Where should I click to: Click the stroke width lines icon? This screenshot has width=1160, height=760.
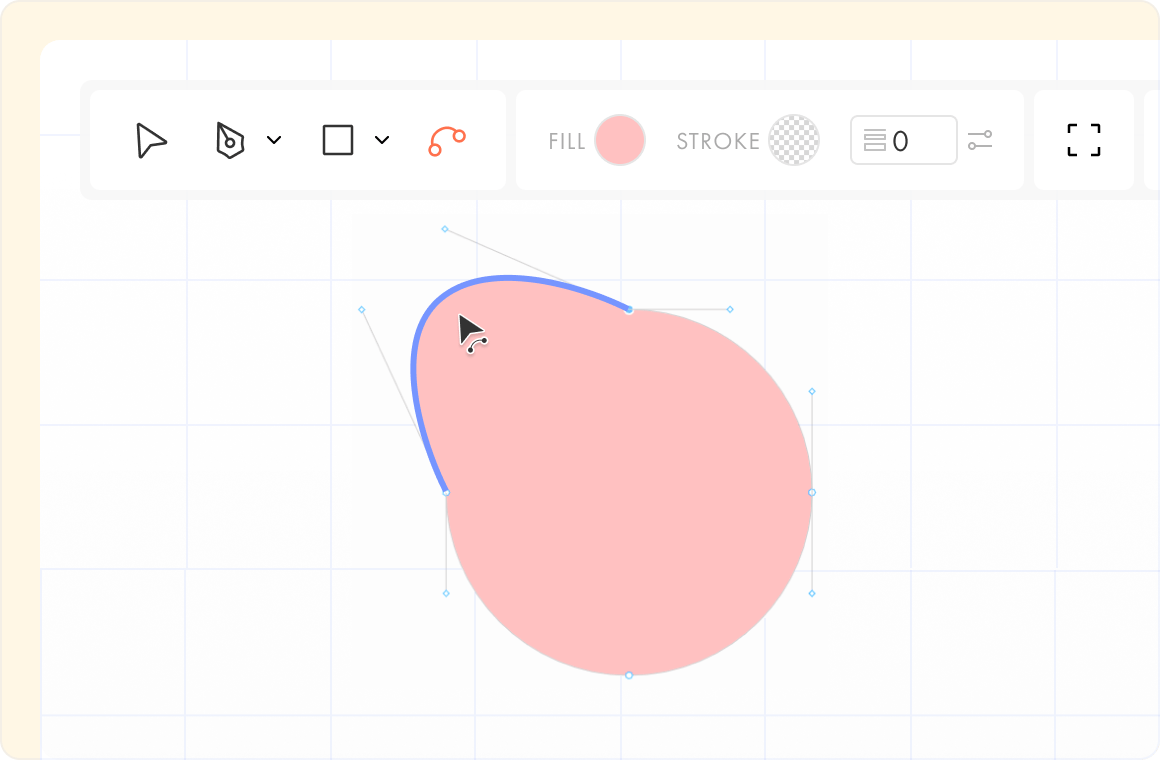tap(873, 140)
